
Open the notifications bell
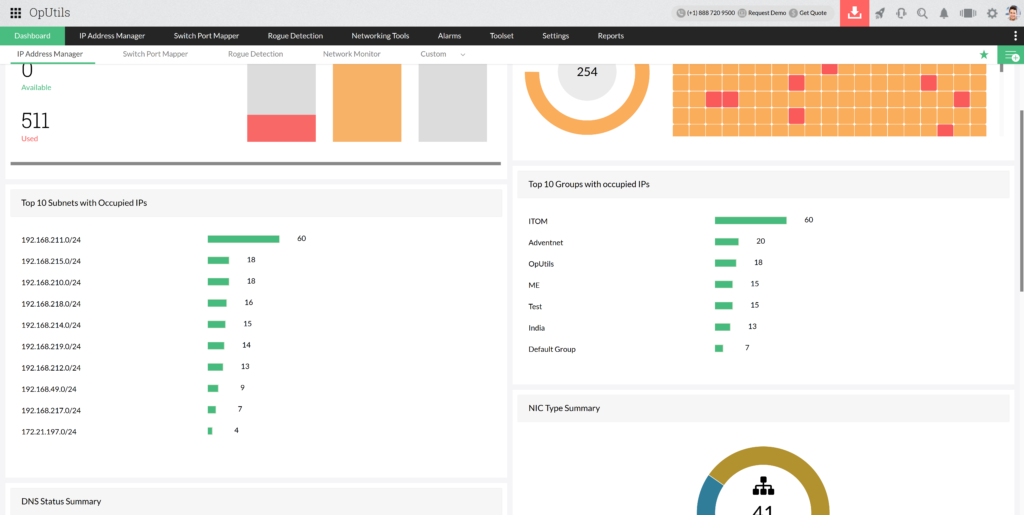tap(943, 13)
